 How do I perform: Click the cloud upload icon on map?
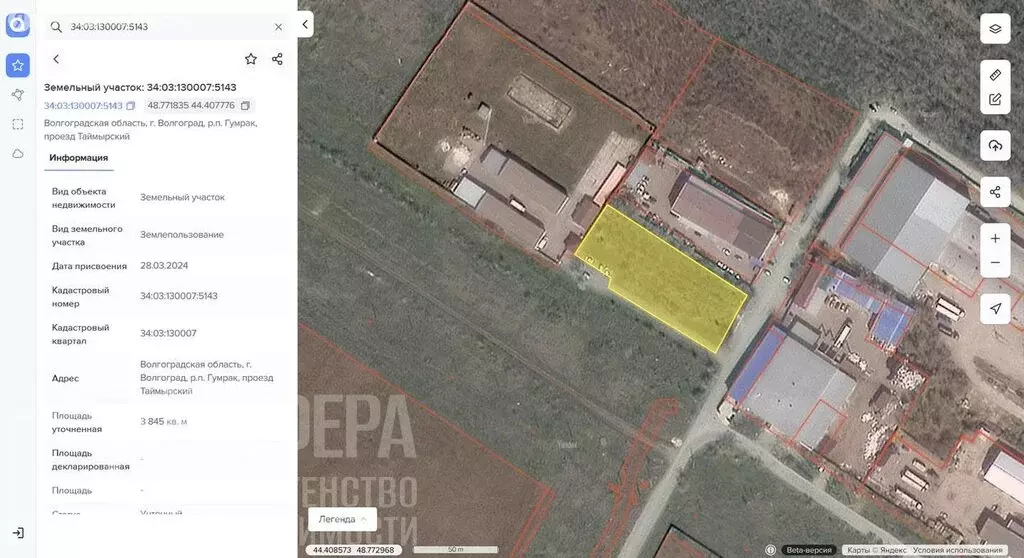coord(995,146)
